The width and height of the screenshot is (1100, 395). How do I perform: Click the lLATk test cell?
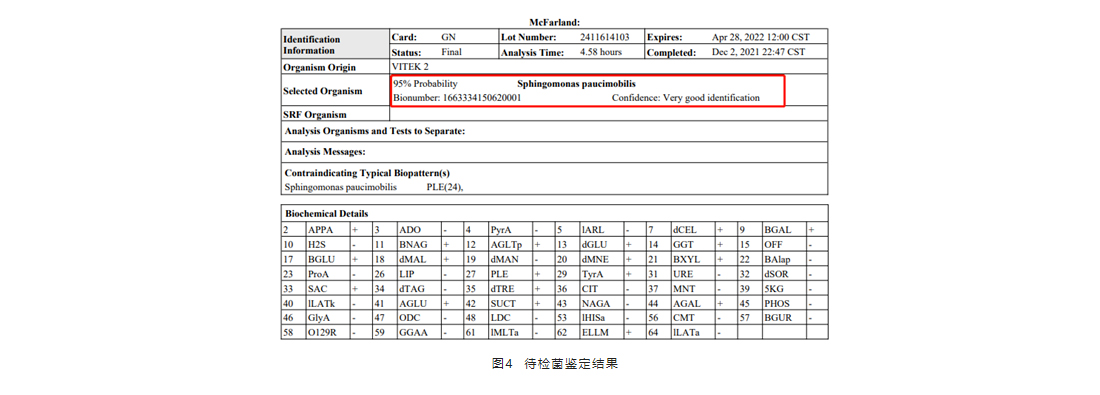point(328,303)
